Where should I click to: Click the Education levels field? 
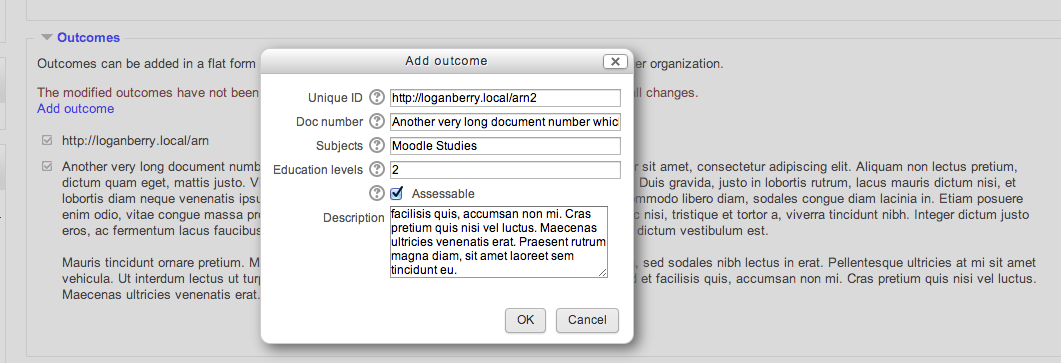click(505, 169)
